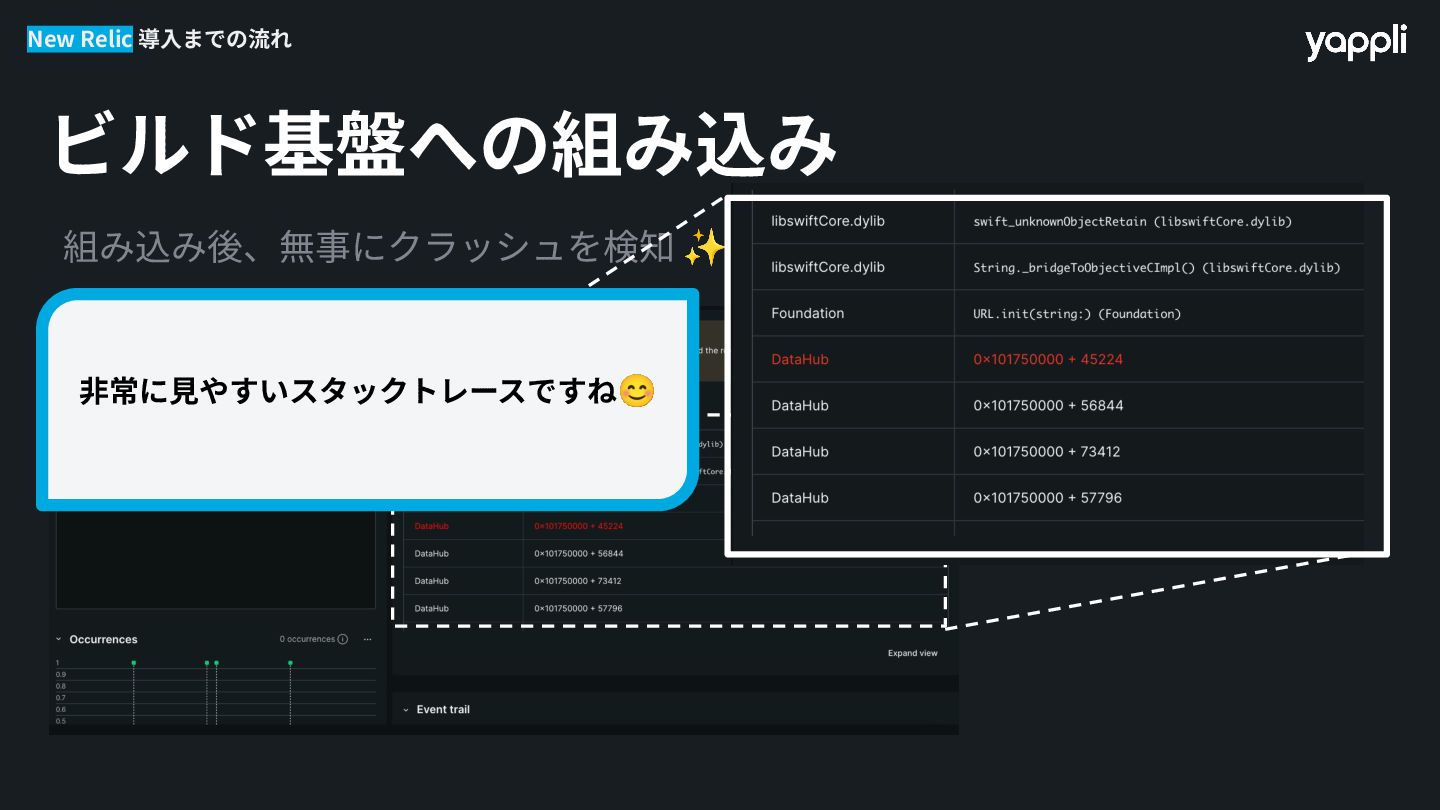The width and height of the screenshot is (1440, 810).
Task: Click the 0.5 y-axis label in Occurrences chart
Action: click(61, 721)
